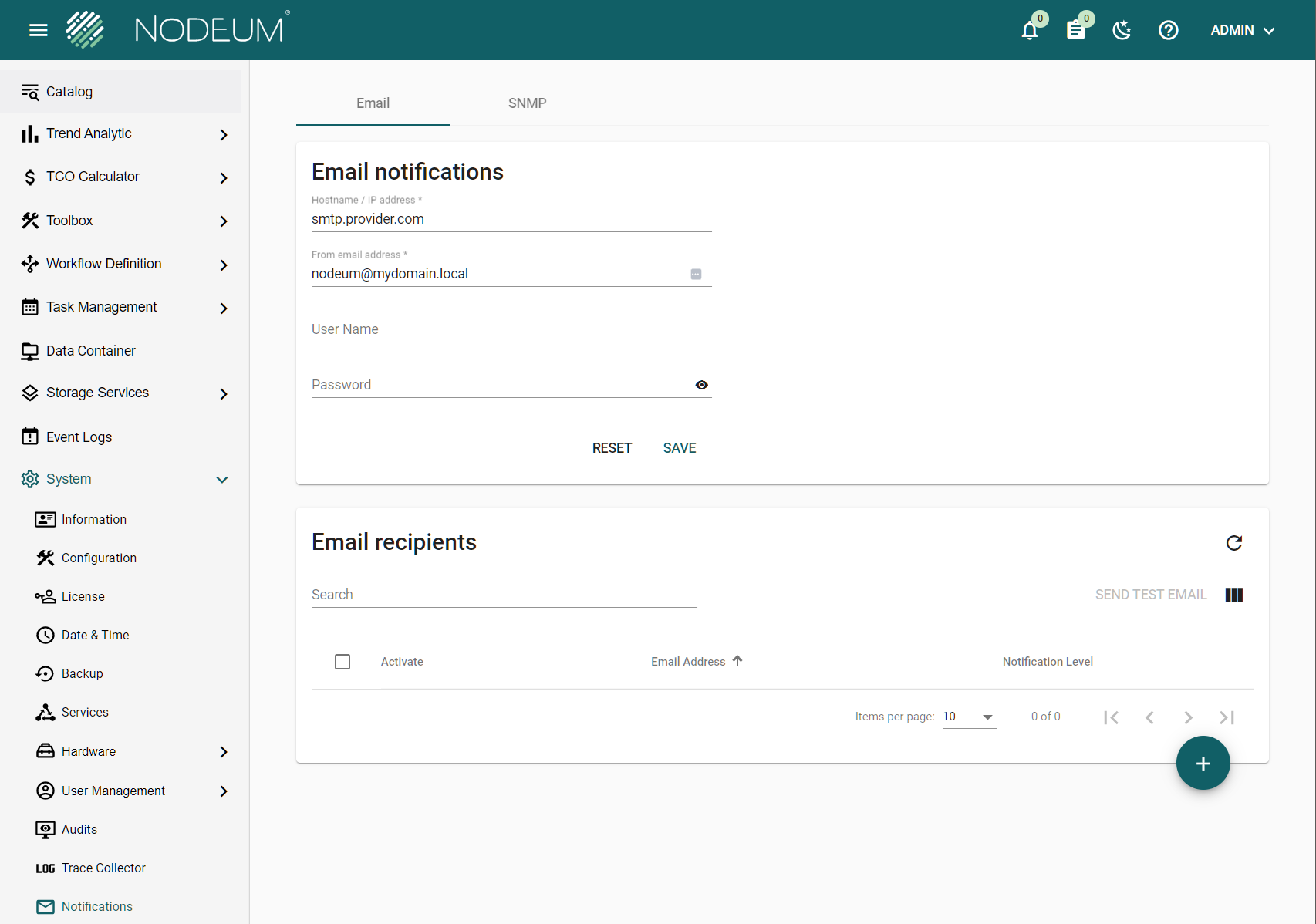Go to the last page

tap(1227, 717)
